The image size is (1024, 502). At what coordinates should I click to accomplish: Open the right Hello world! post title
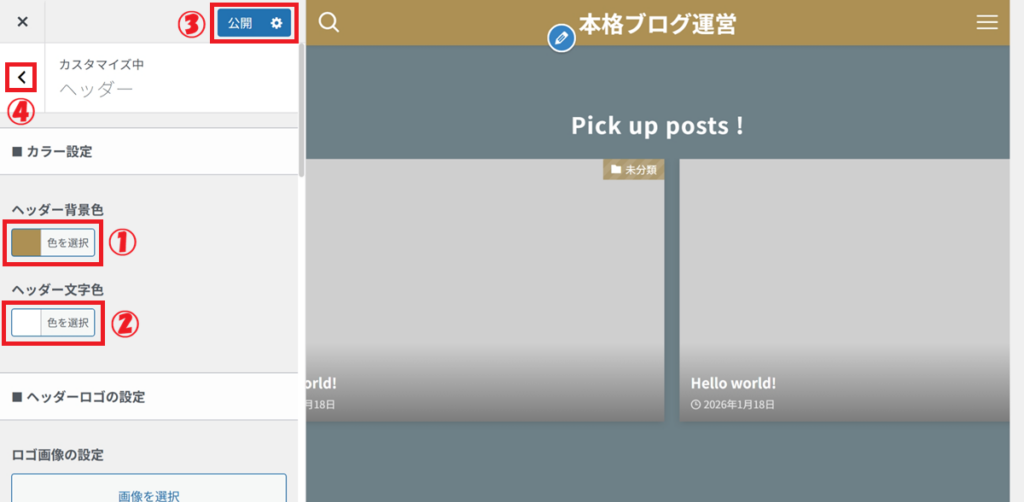pos(733,383)
